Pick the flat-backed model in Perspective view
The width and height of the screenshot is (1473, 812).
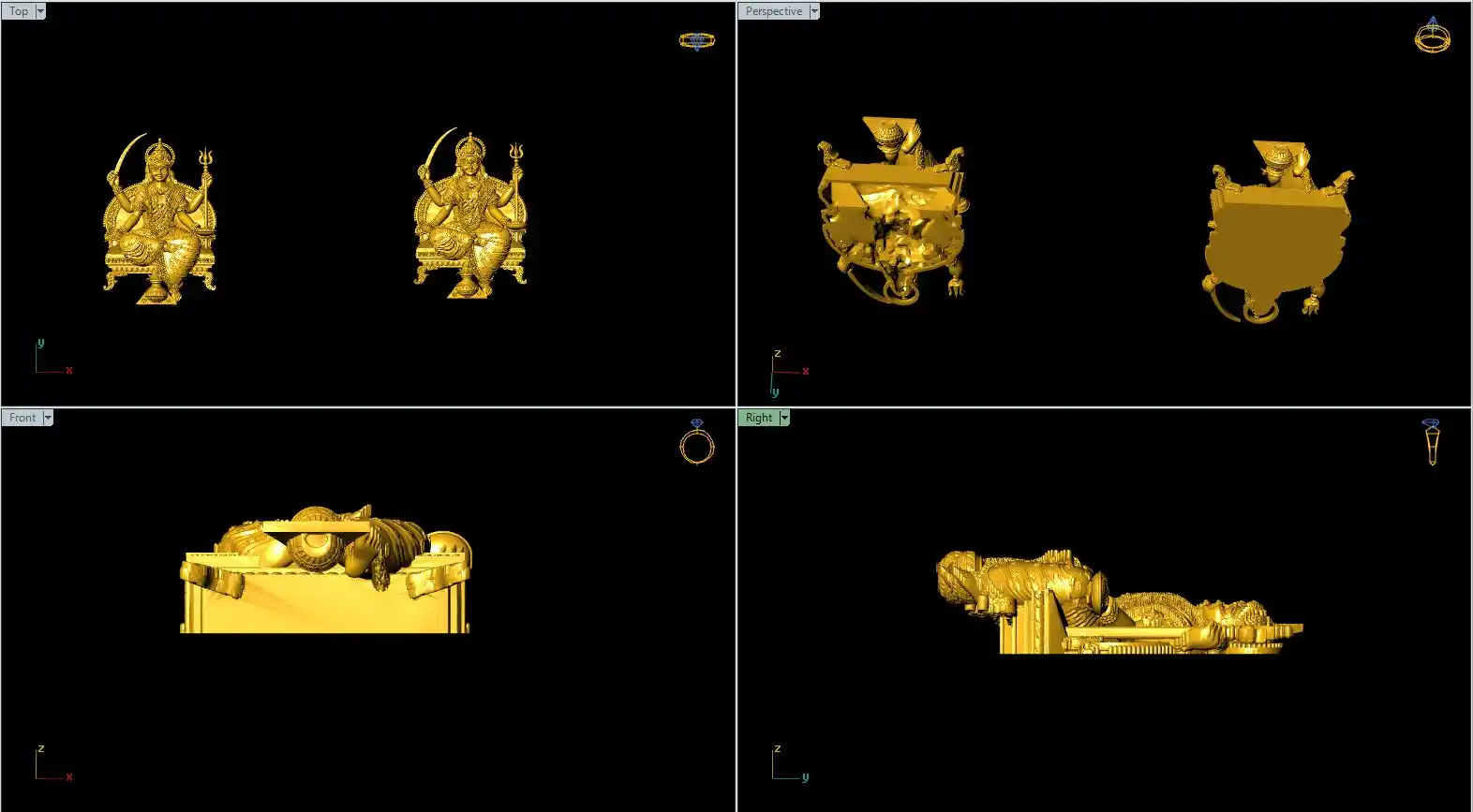tap(1276, 234)
